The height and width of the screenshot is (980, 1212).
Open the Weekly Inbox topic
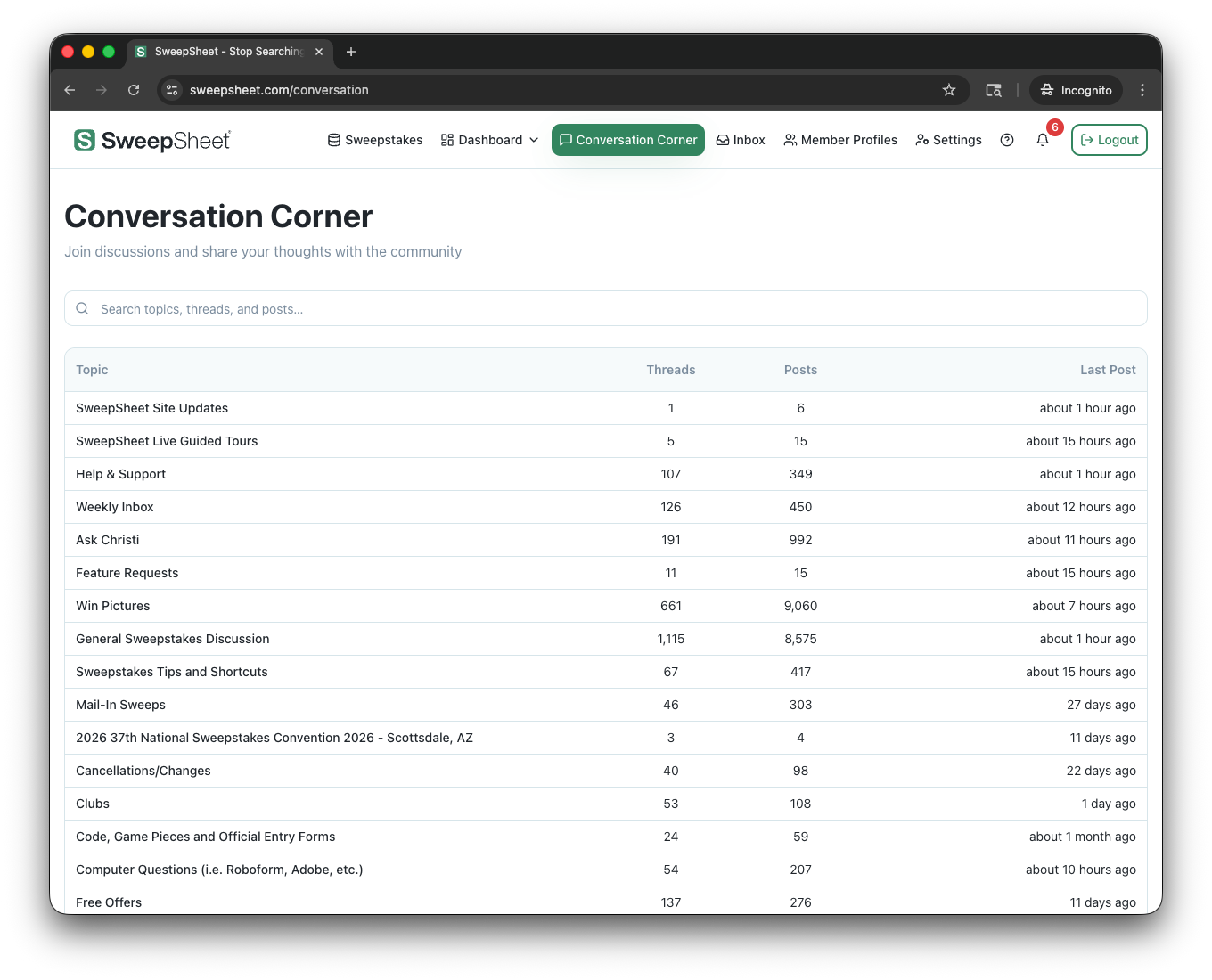click(114, 507)
